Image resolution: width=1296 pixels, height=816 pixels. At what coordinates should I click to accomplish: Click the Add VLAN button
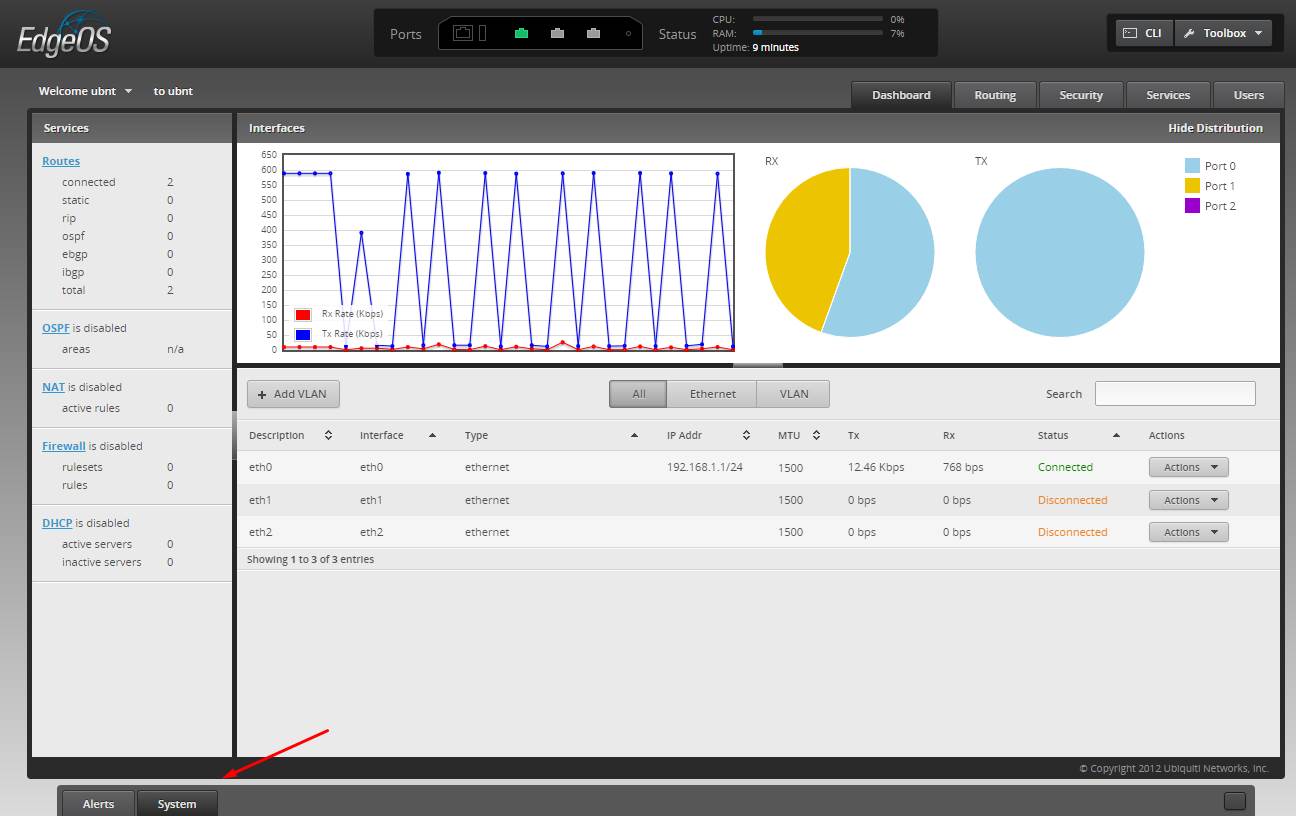coord(293,394)
